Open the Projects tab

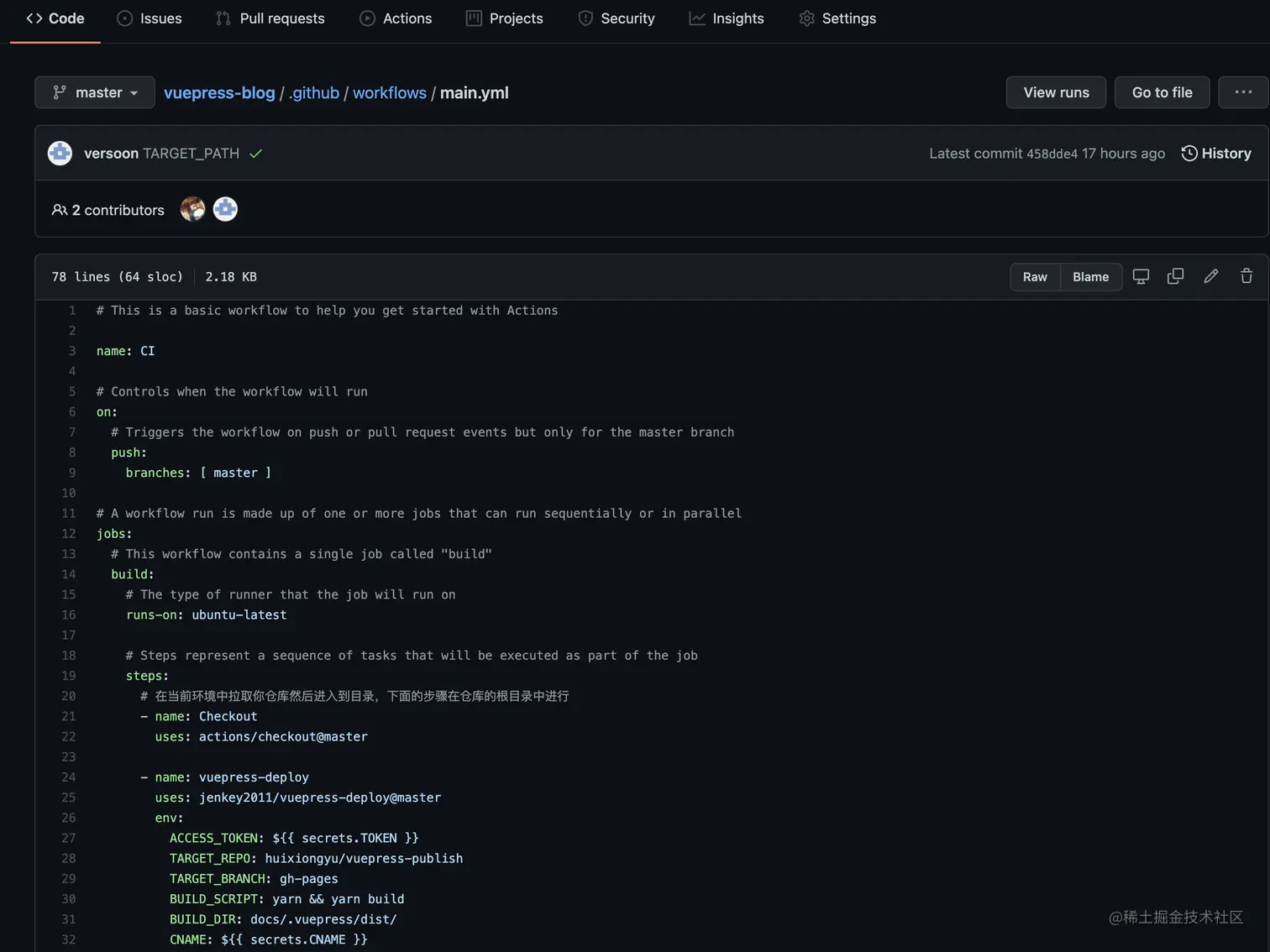pos(505,18)
